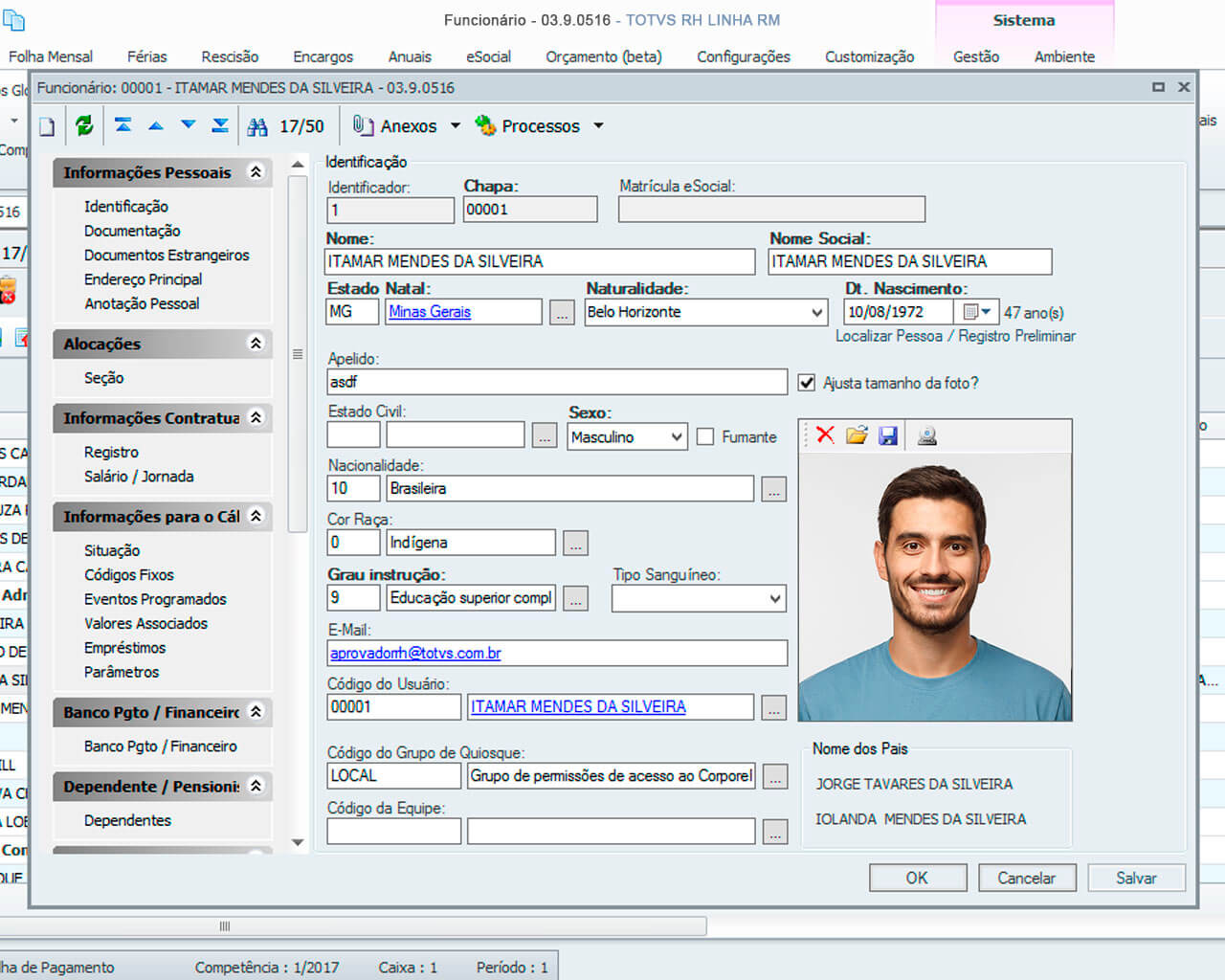1225x980 pixels.
Task: Click the Salvar button
Action: coord(1135,878)
